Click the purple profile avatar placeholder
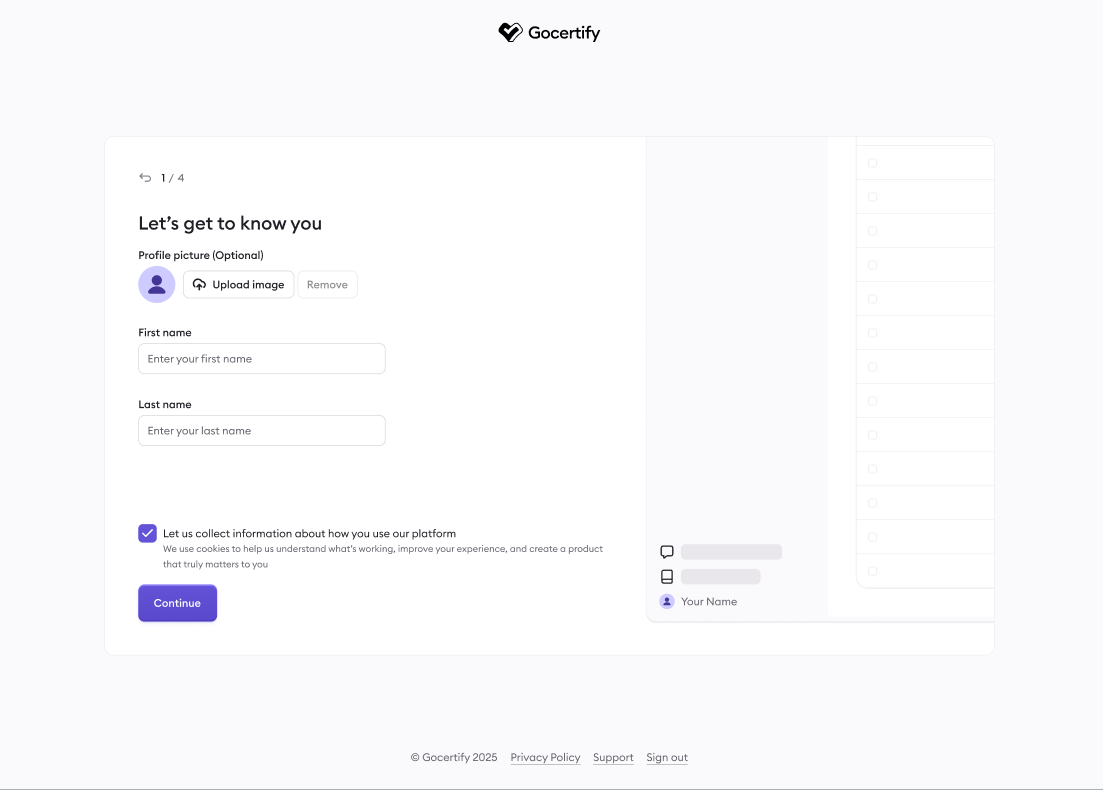1103x790 pixels. 156,284
